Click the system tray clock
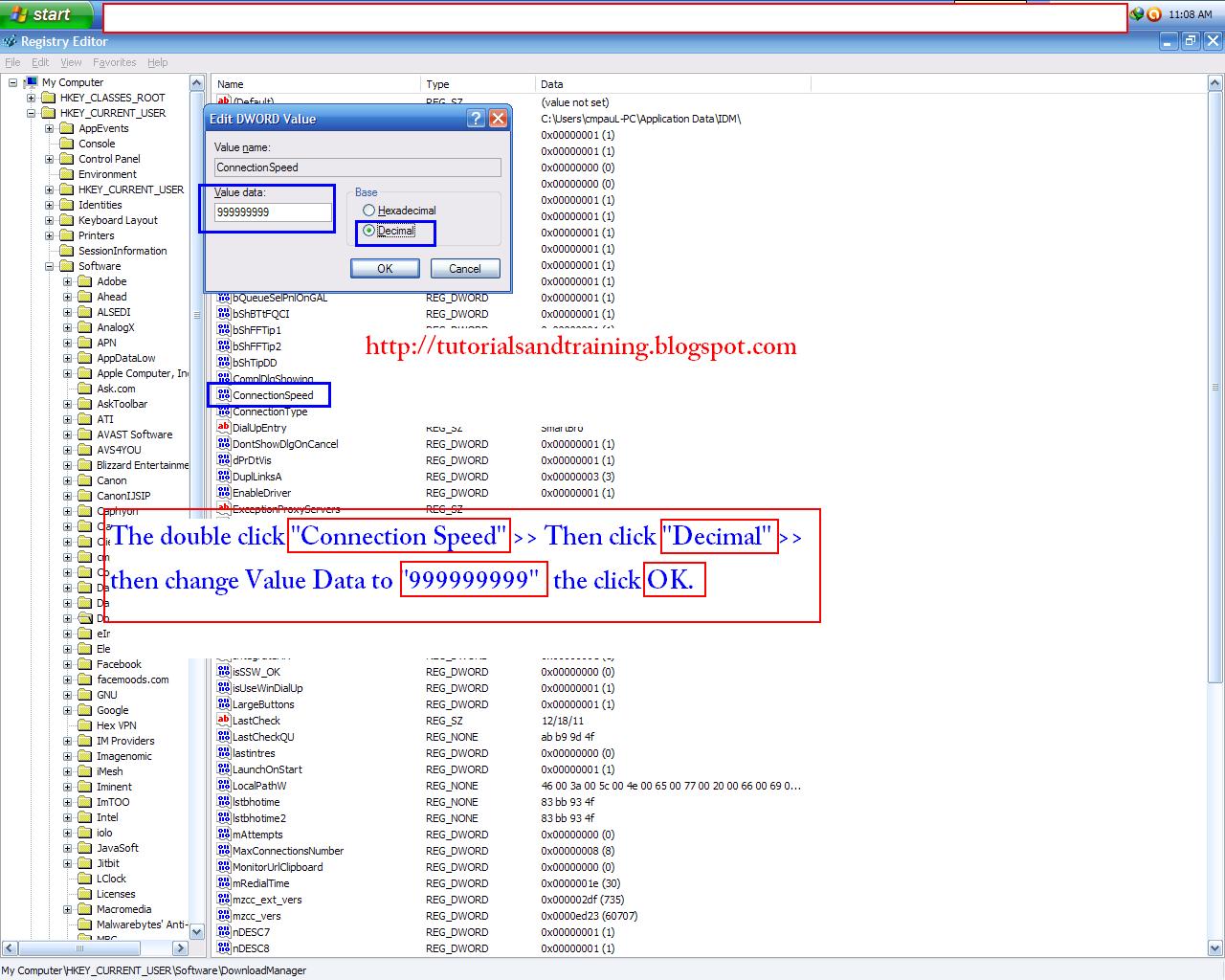 1191,14
